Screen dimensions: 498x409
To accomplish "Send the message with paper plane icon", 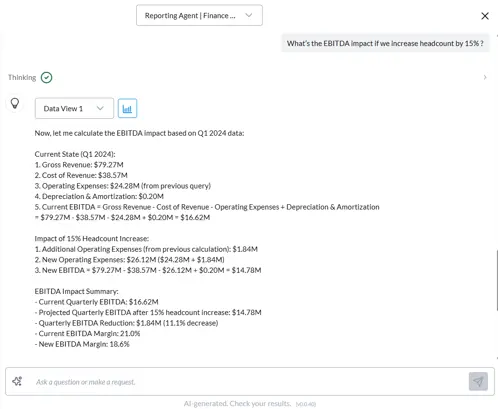I will click(478, 381).
